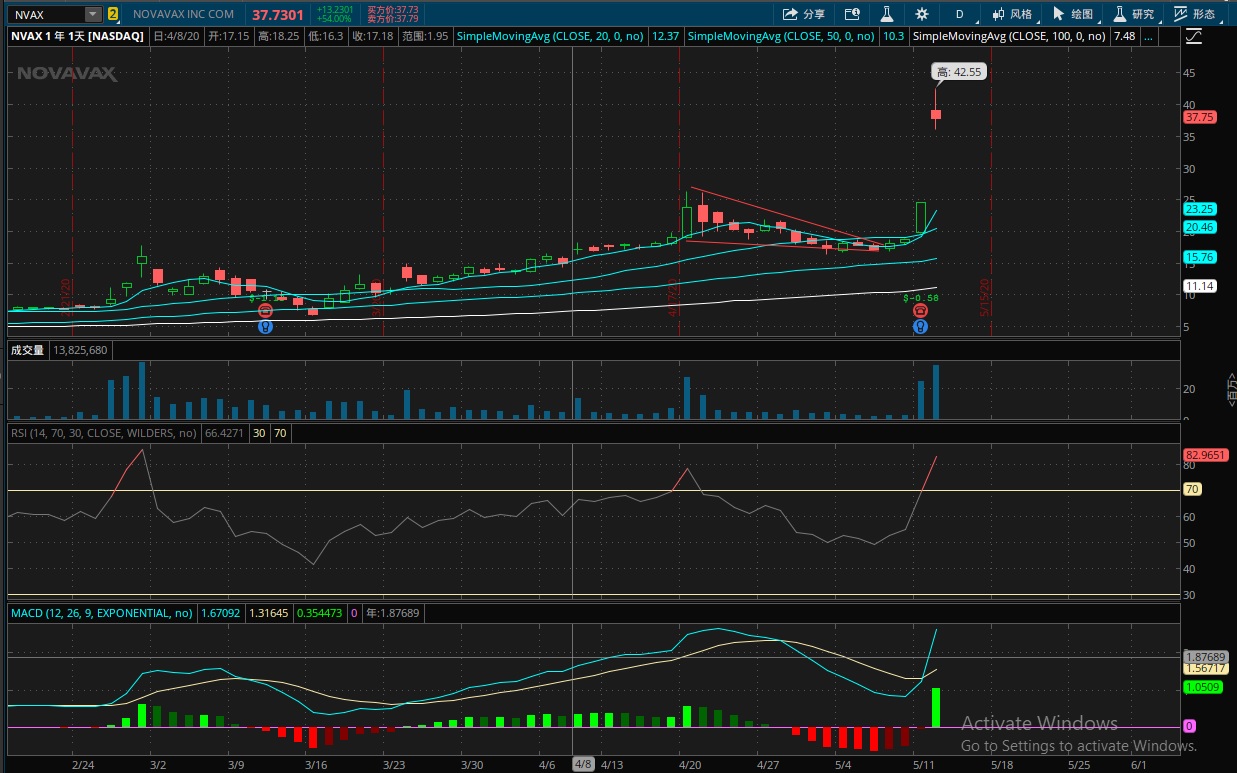Screen dimensions: 1237x773
Task: Open chart settings gear icon
Action: tap(921, 14)
